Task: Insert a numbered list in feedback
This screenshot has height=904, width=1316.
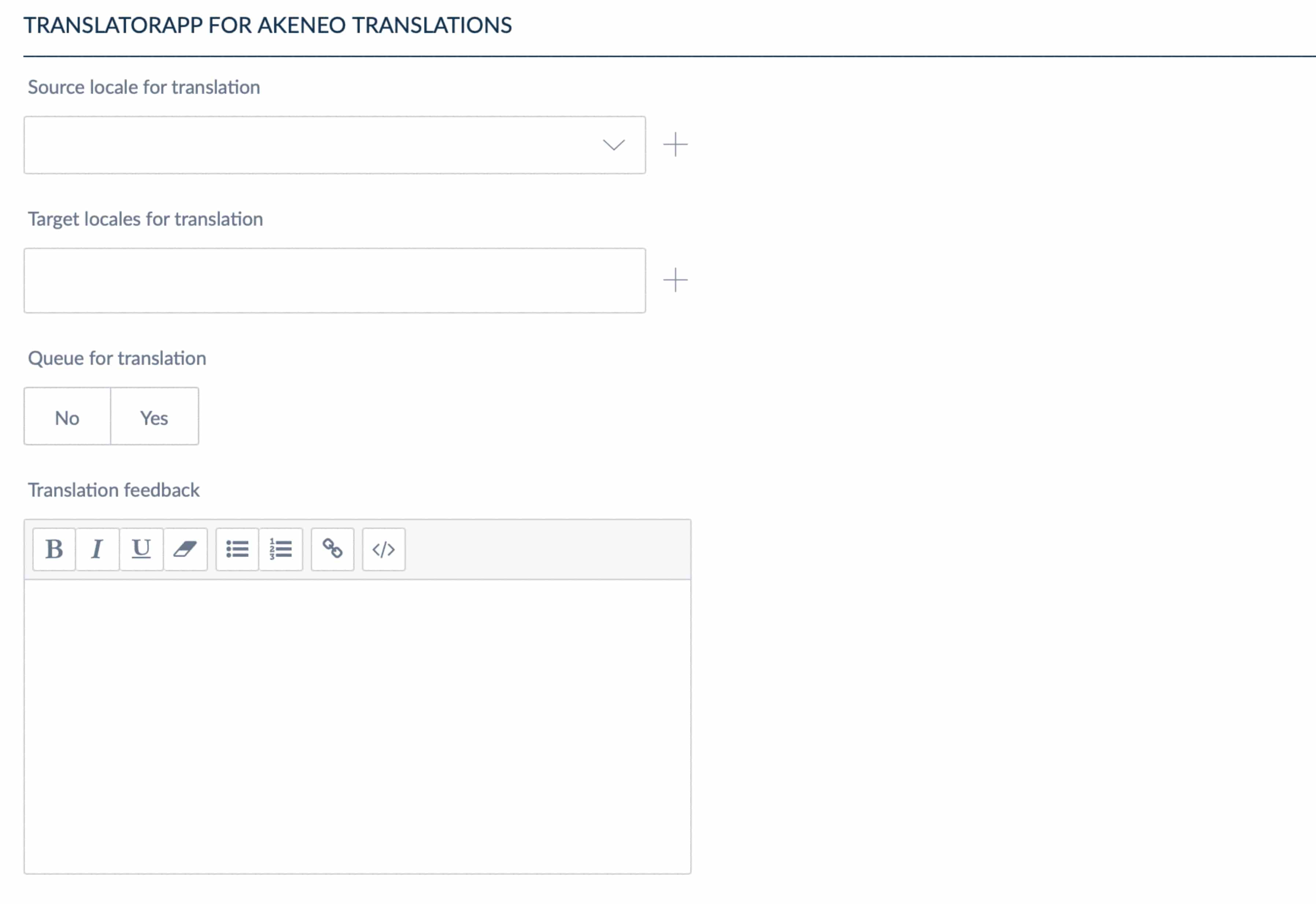Action: [281, 548]
